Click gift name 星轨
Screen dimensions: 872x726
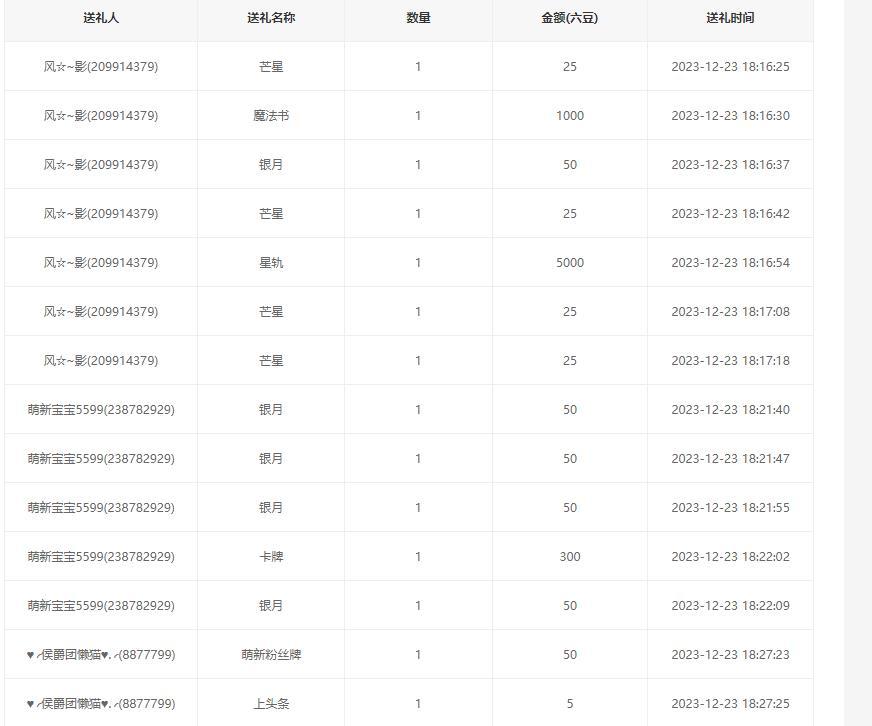[271, 263]
